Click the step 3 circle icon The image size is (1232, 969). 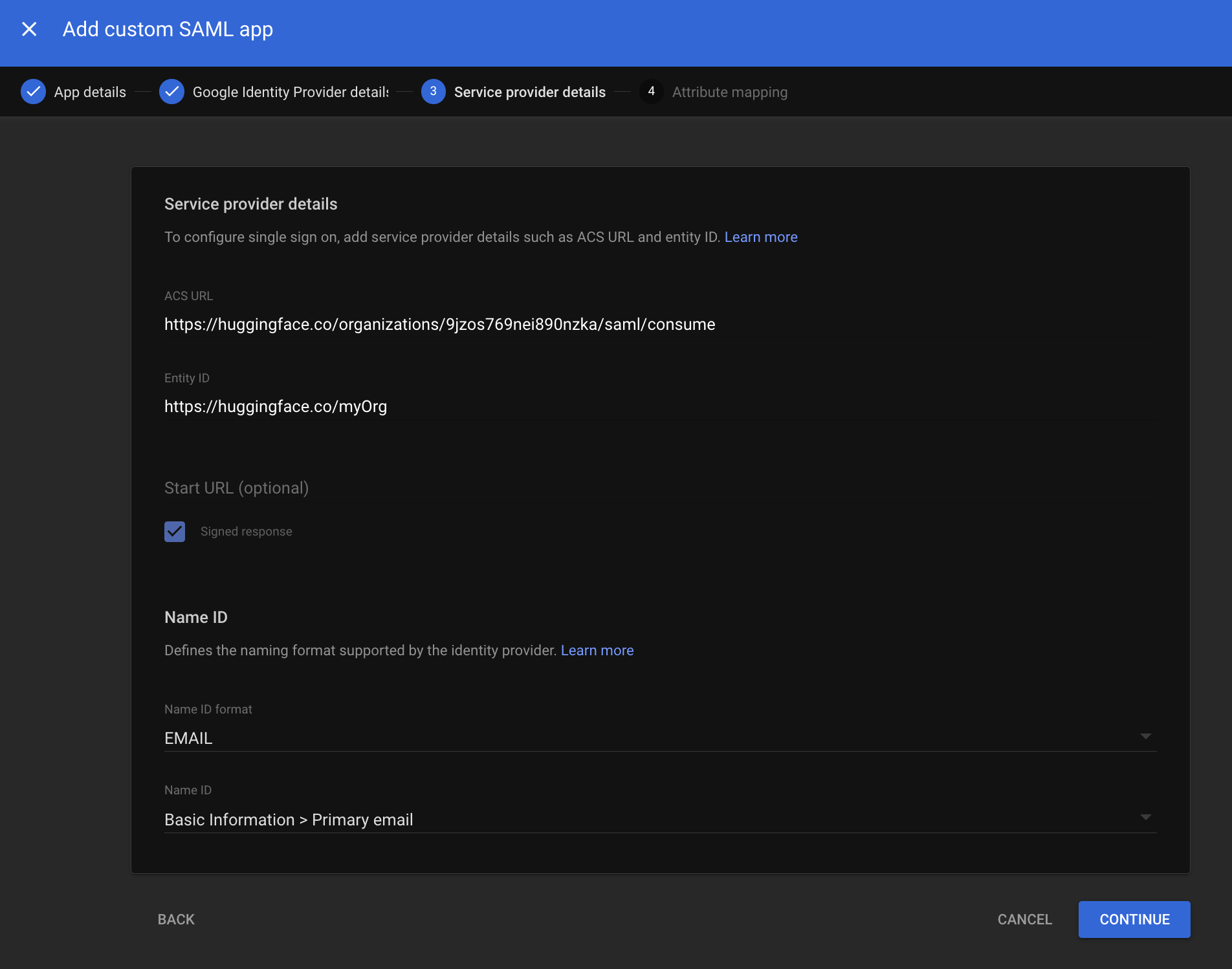click(433, 92)
